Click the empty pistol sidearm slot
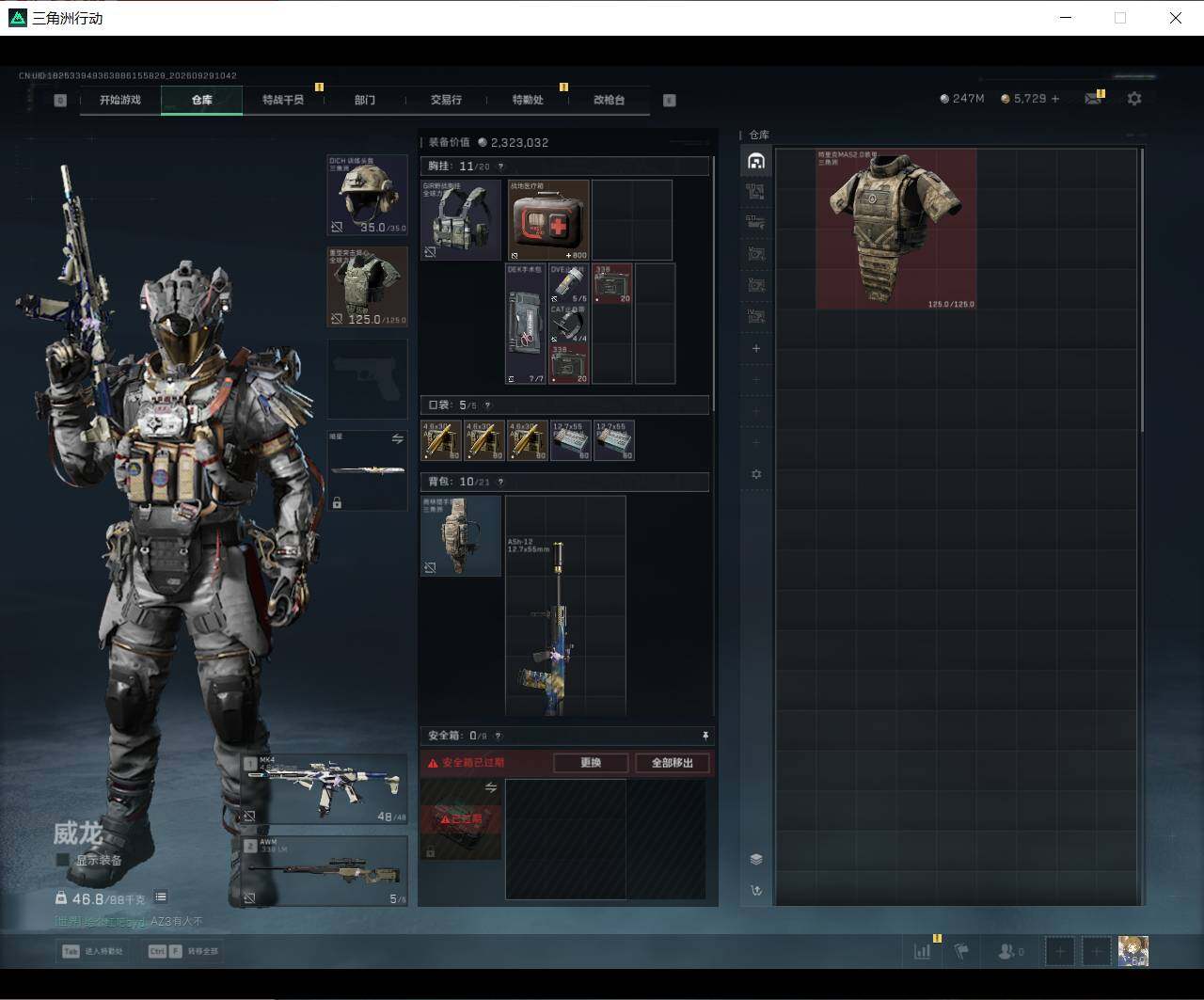This screenshot has width=1204, height=1000. point(367,378)
